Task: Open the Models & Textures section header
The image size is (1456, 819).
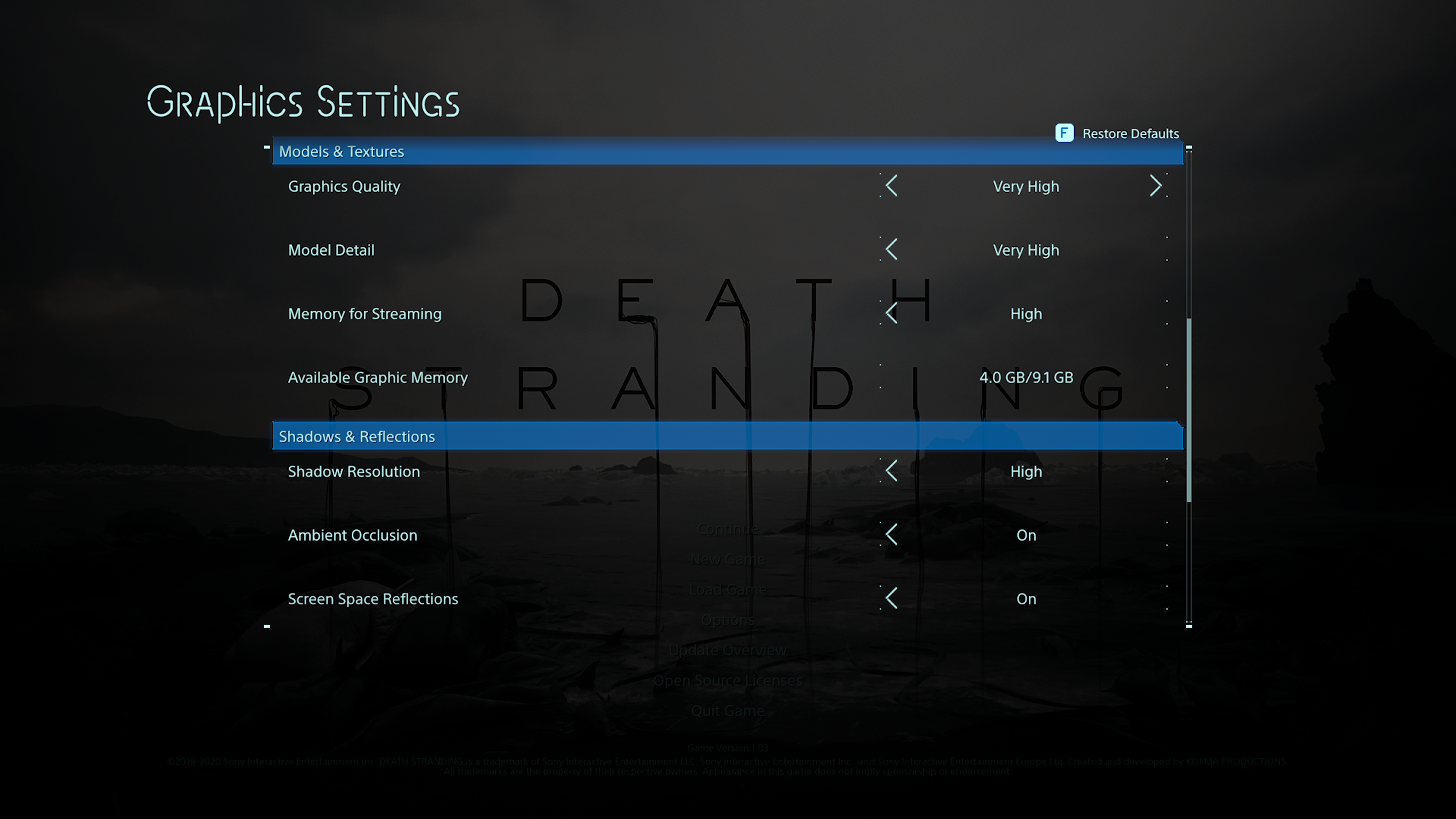Action: tap(341, 152)
